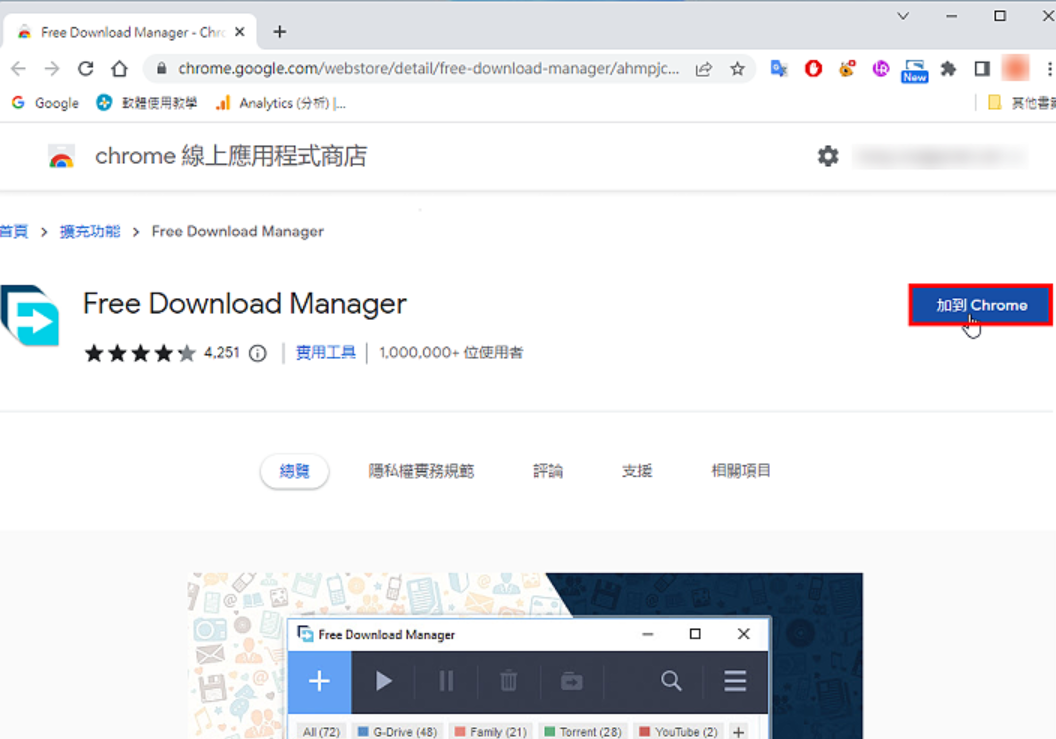Expand the tab search dropdown arrow
This screenshot has width=1056, height=739.
click(903, 15)
